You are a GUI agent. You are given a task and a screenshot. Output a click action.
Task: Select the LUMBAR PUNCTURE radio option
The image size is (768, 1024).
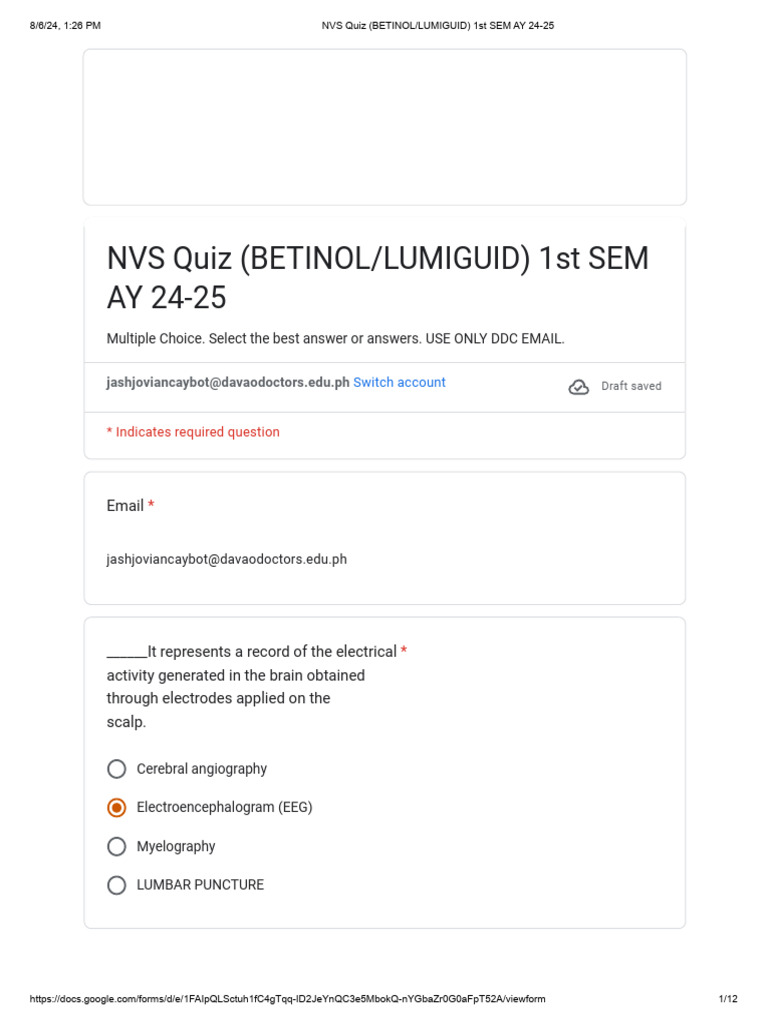click(117, 885)
